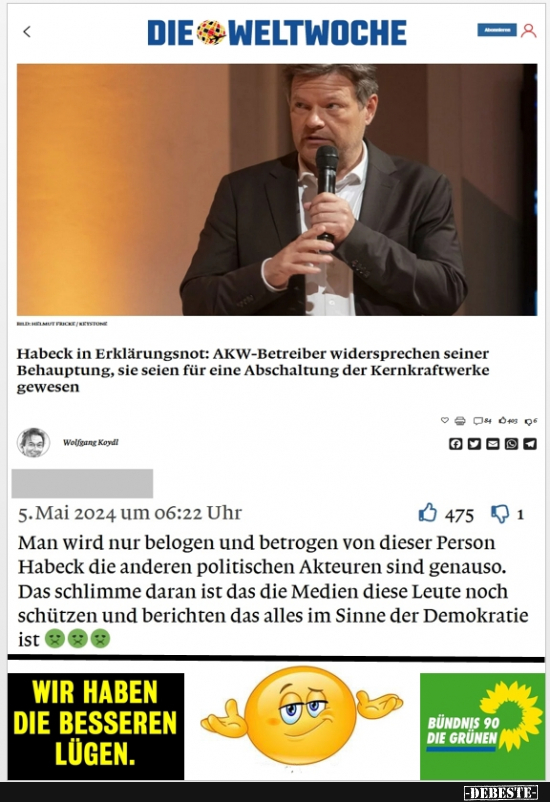Viewport: 550px width, 802px height.
Task: Open the Die Weltwoche logo homepage
Action: point(277,32)
